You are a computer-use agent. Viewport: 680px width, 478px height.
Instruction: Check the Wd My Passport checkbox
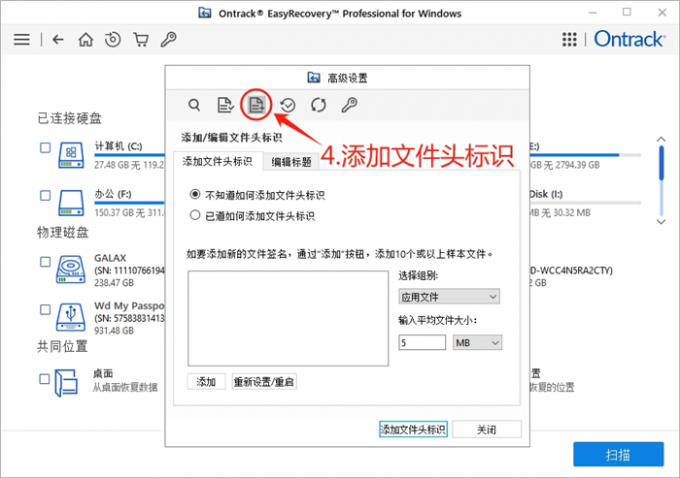pyautogui.click(x=45, y=310)
